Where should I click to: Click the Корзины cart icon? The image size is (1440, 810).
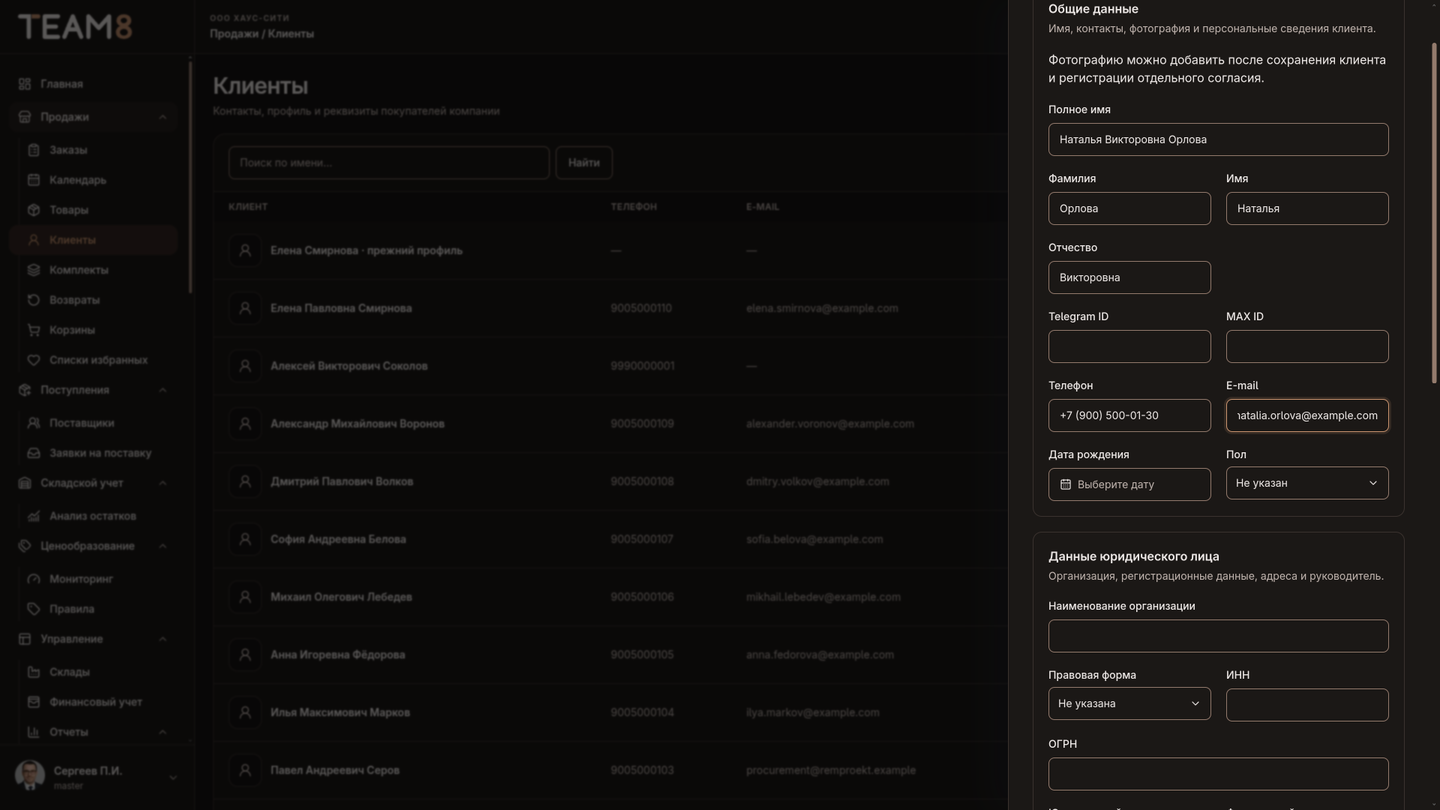[33, 330]
